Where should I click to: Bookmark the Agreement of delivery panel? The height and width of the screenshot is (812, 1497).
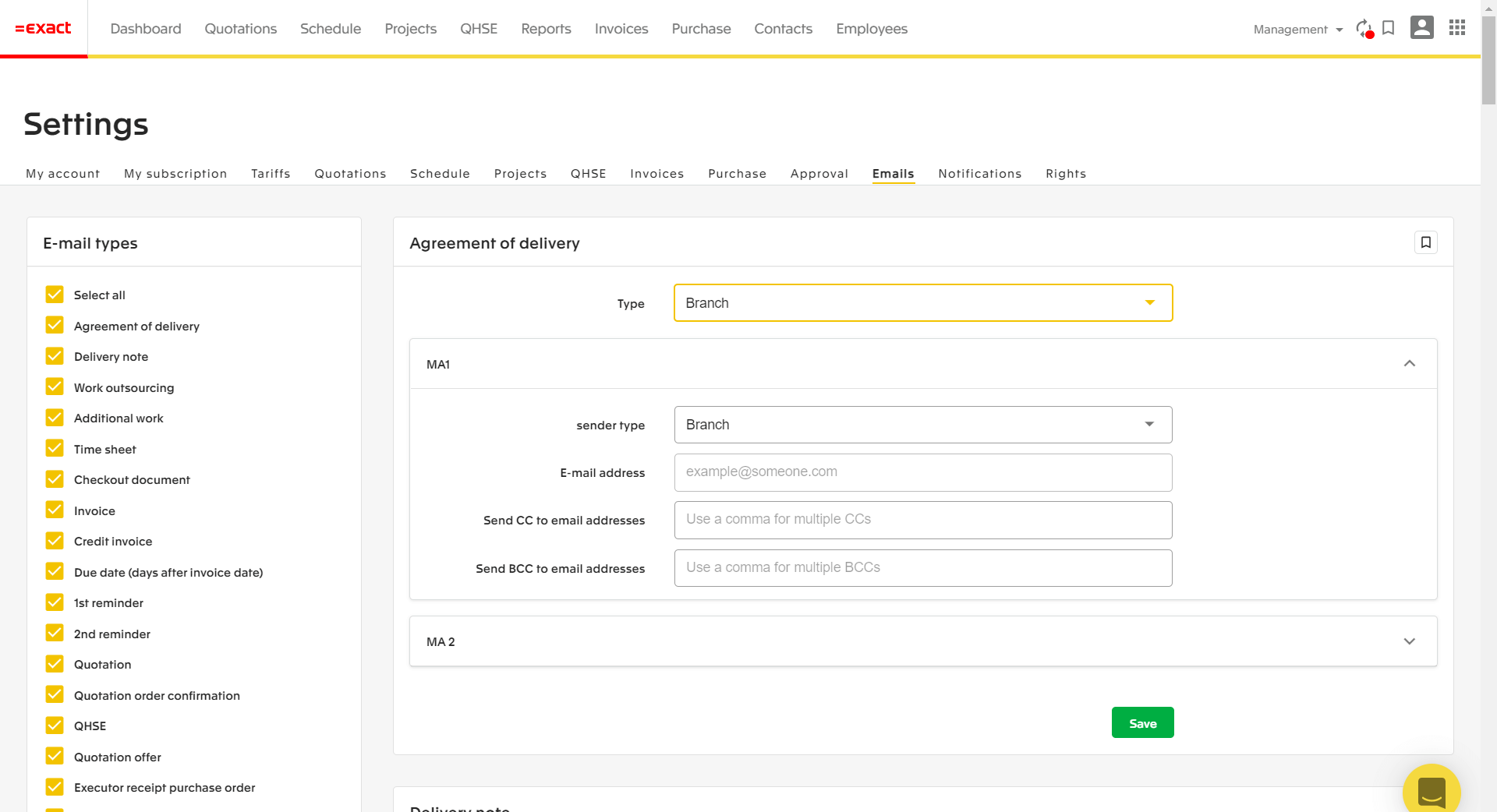click(x=1426, y=242)
